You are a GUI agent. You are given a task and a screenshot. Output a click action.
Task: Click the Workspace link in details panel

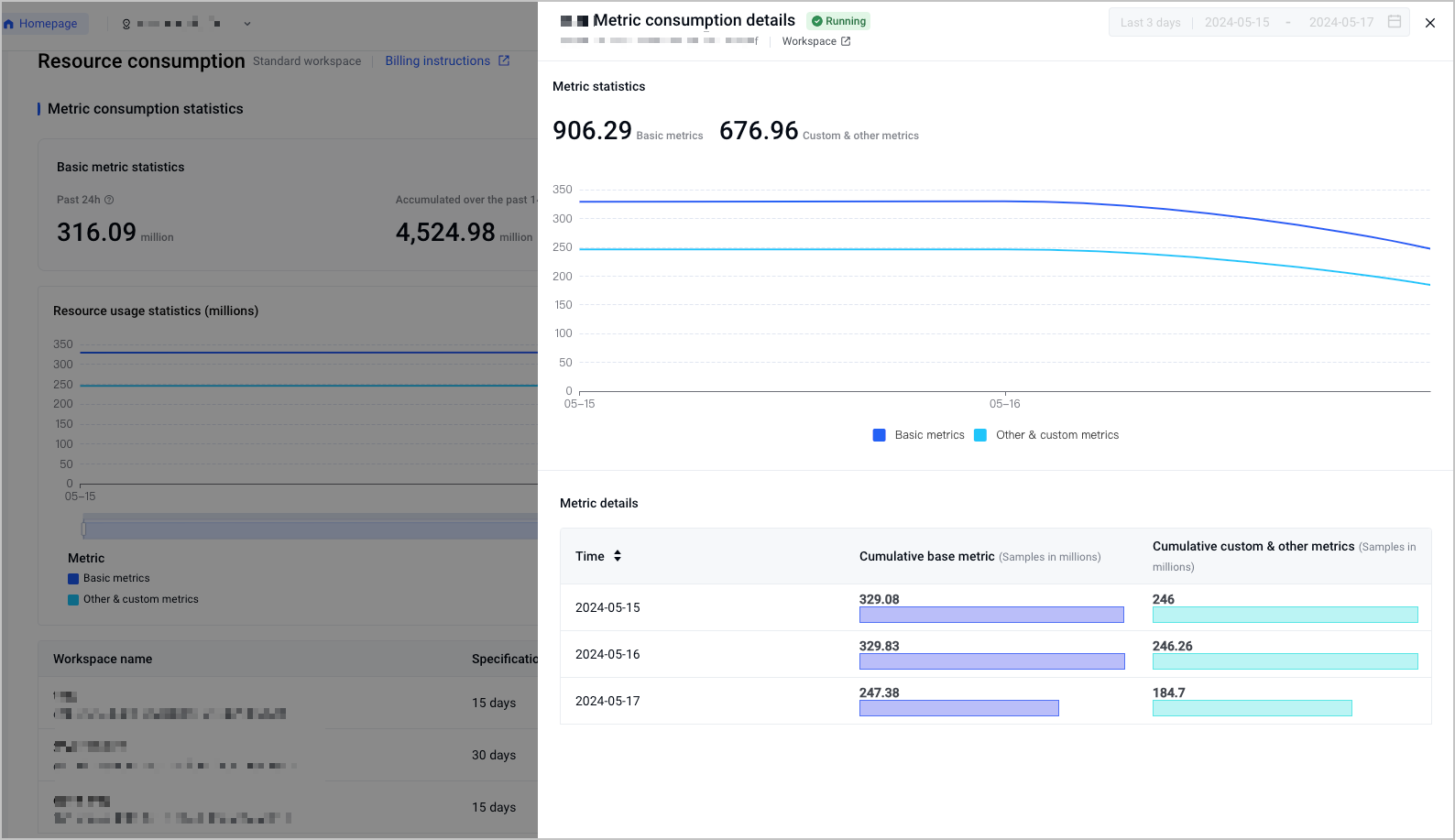pyautogui.click(x=809, y=41)
